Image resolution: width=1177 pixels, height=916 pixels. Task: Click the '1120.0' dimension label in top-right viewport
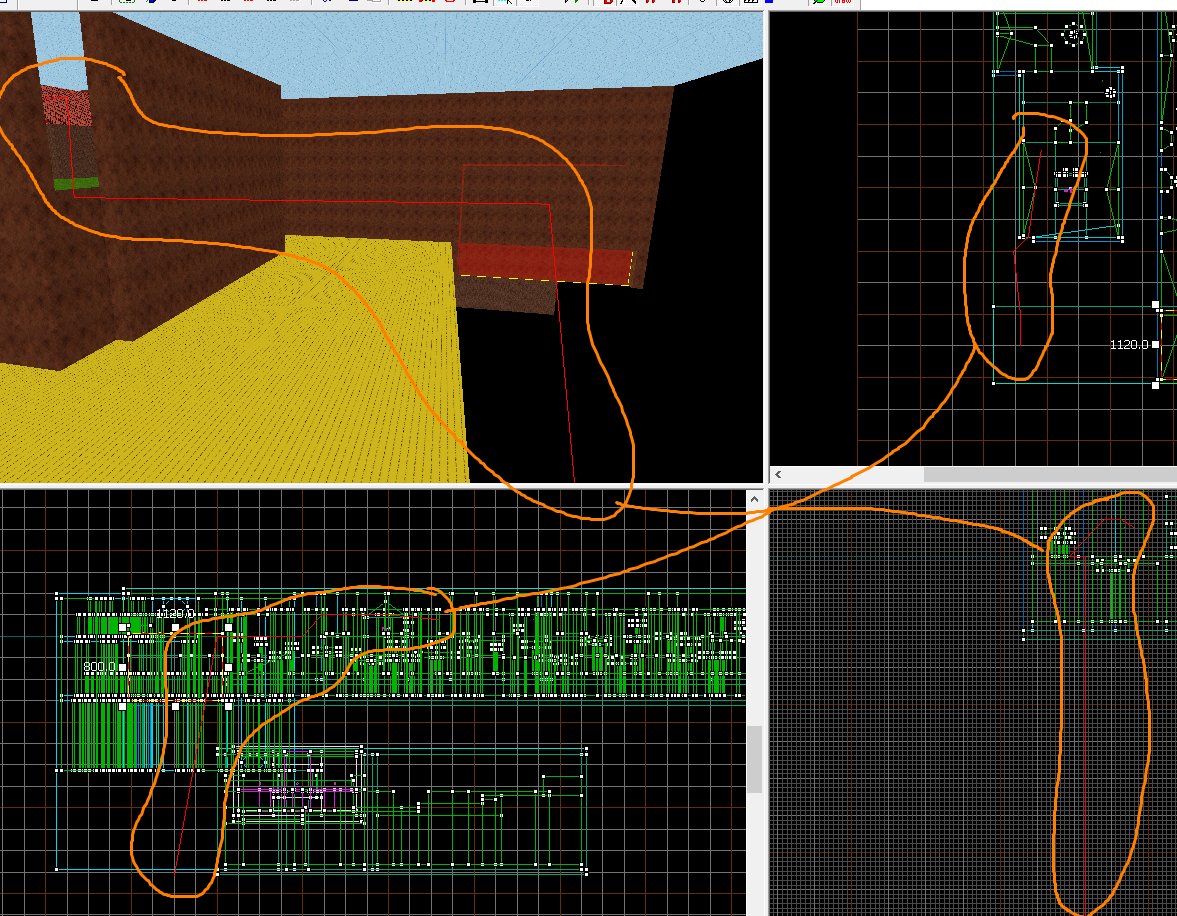coord(1128,344)
